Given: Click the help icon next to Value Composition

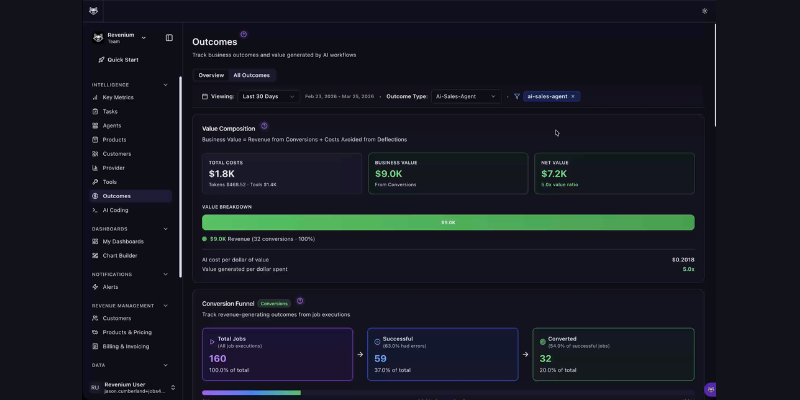Looking at the screenshot, I should (x=264, y=126).
